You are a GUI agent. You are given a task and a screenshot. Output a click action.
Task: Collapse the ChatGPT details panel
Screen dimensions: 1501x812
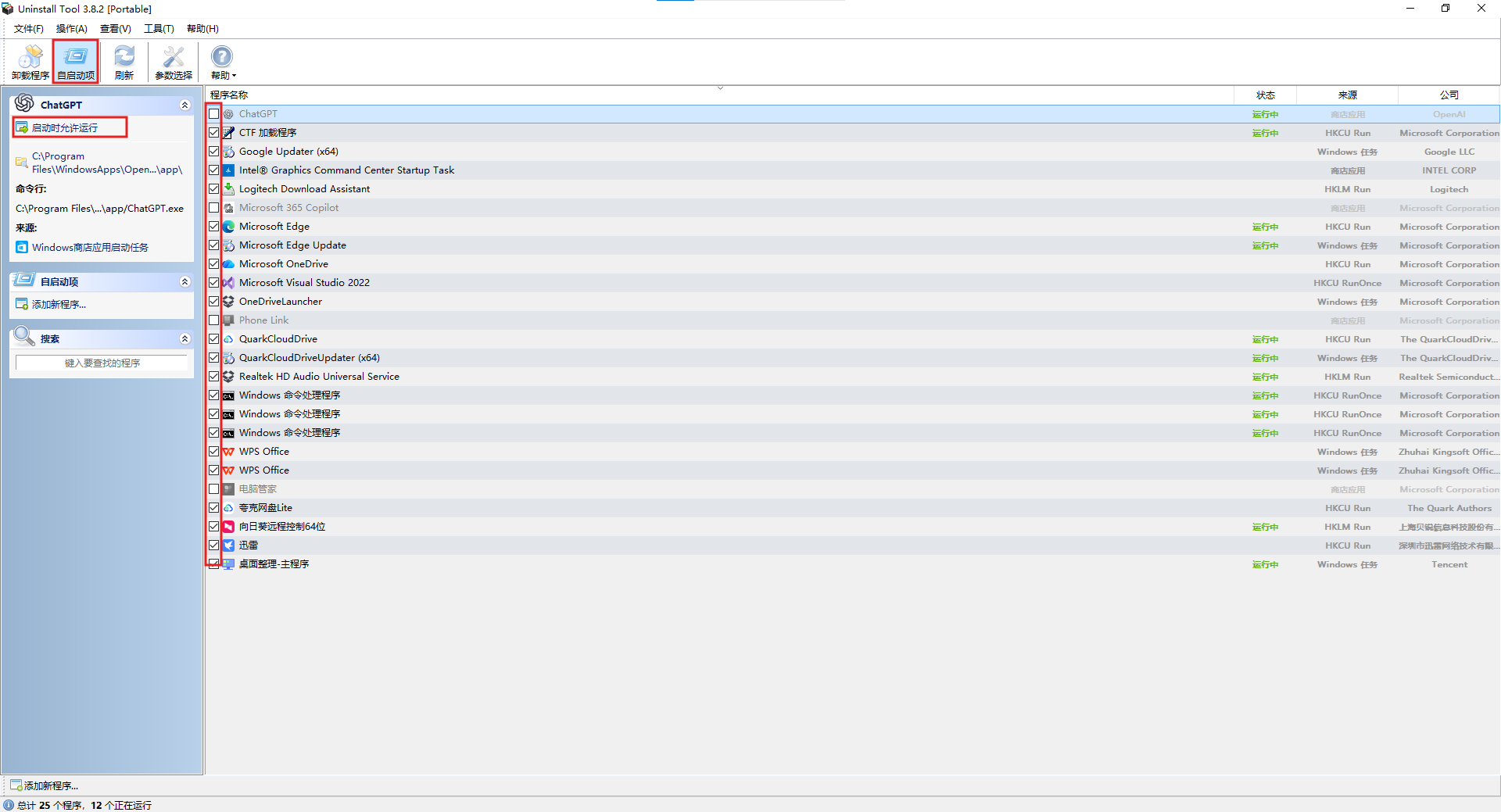tap(185, 105)
